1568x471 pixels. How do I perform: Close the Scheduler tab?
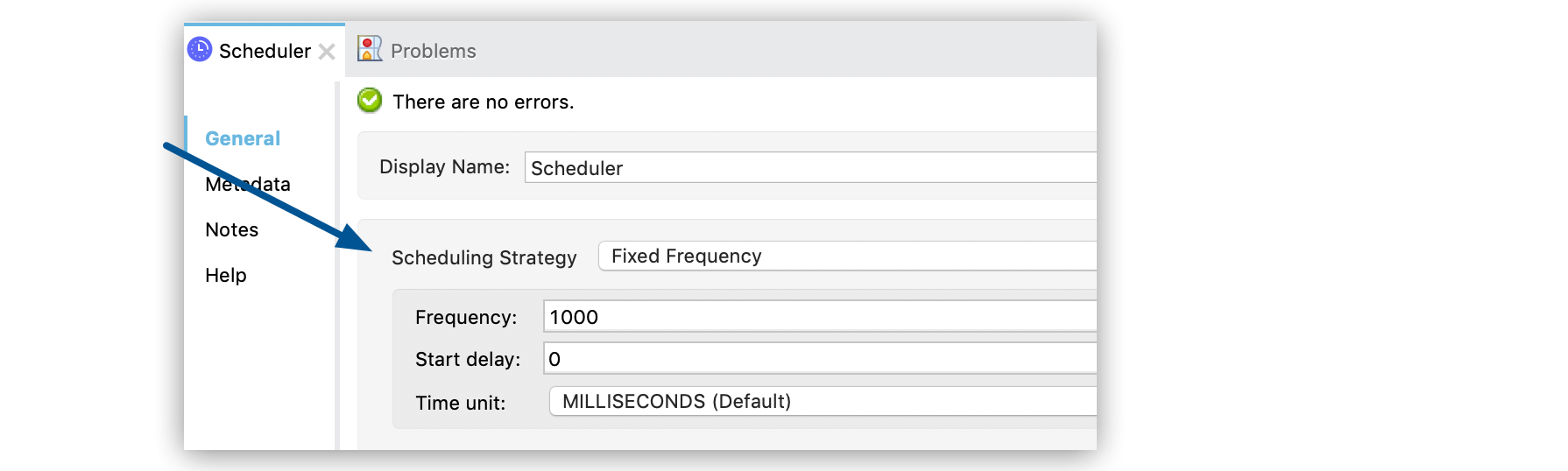pos(327,52)
